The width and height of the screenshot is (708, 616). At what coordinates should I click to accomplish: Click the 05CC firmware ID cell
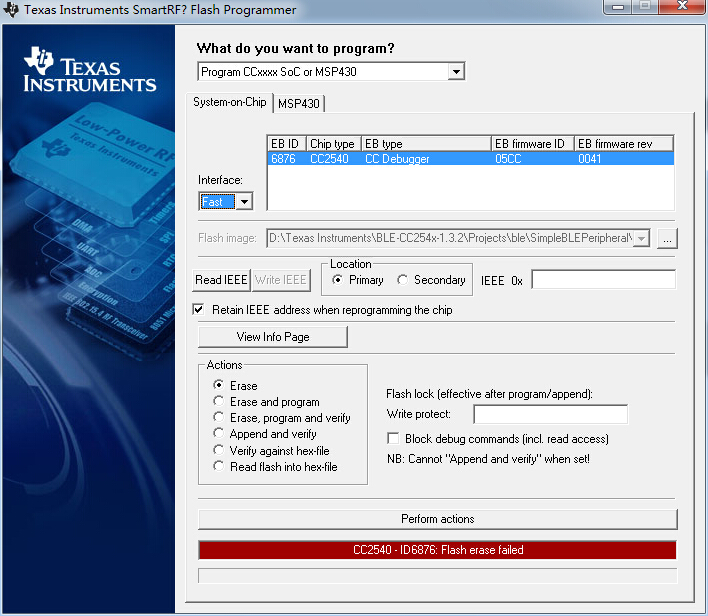(x=508, y=159)
